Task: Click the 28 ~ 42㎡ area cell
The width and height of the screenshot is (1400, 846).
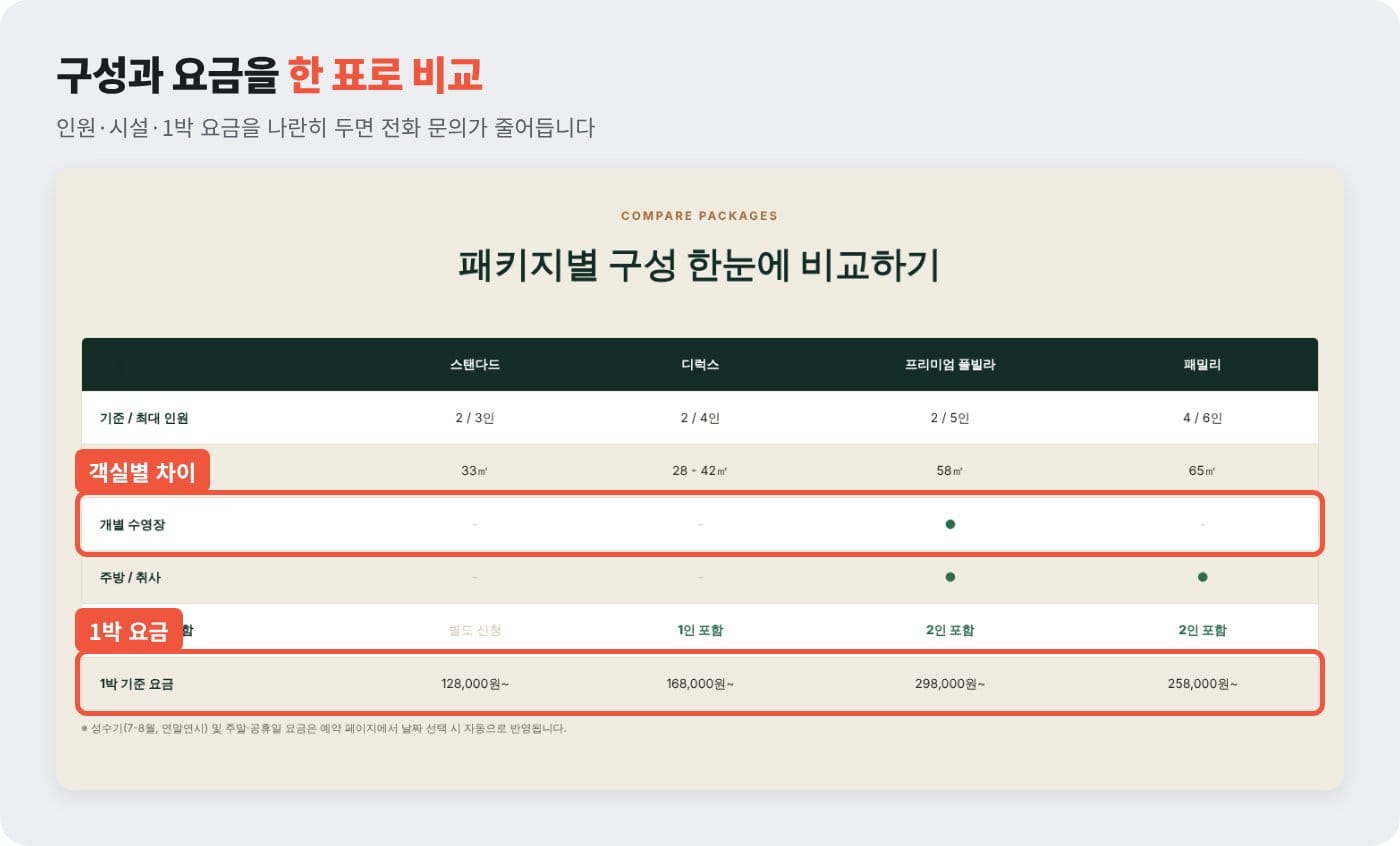Action: pyautogui.click(x=700, y=471)
